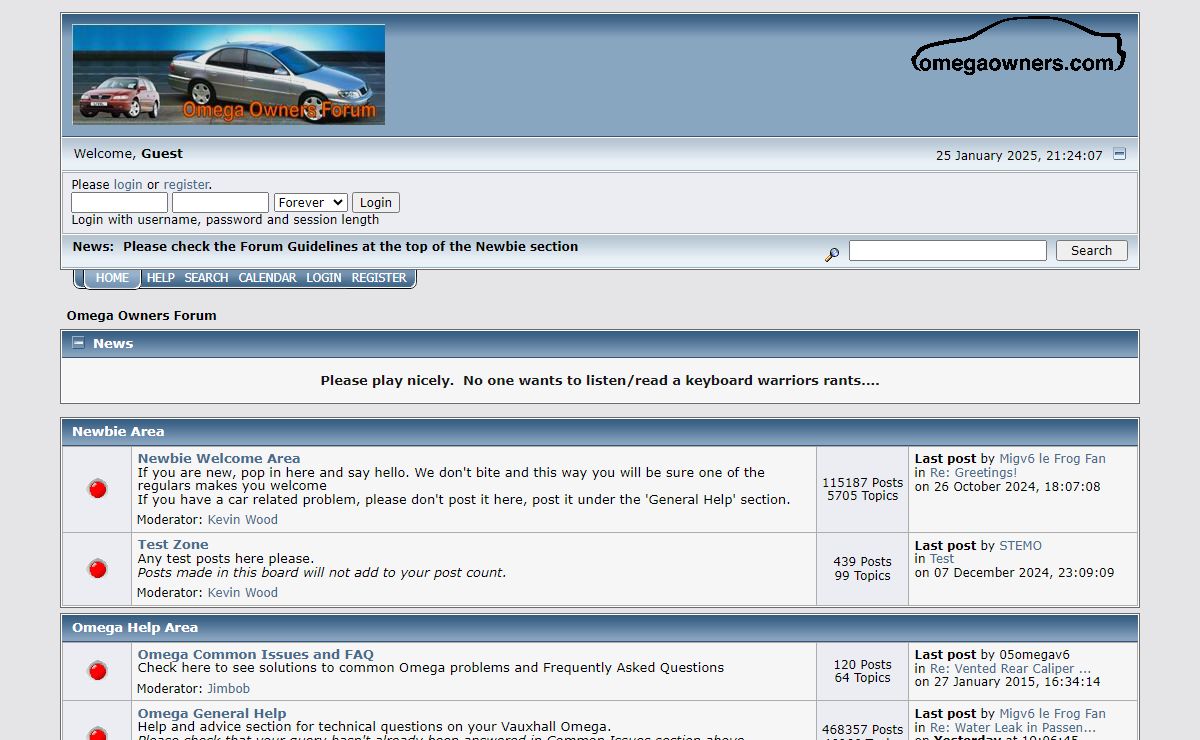Open the Newbie Welcome Area board

pyautogui.click(x=219, y=459)
